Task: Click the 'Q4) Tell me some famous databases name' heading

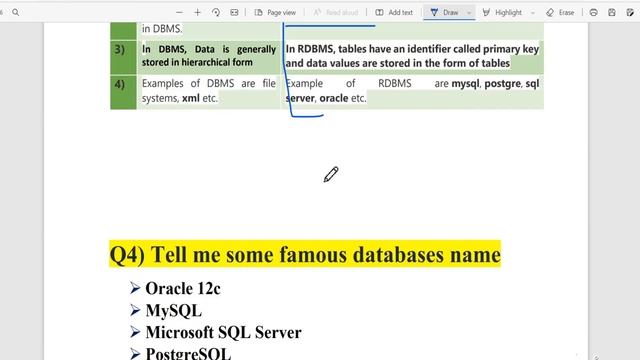Action: (305, 255)
